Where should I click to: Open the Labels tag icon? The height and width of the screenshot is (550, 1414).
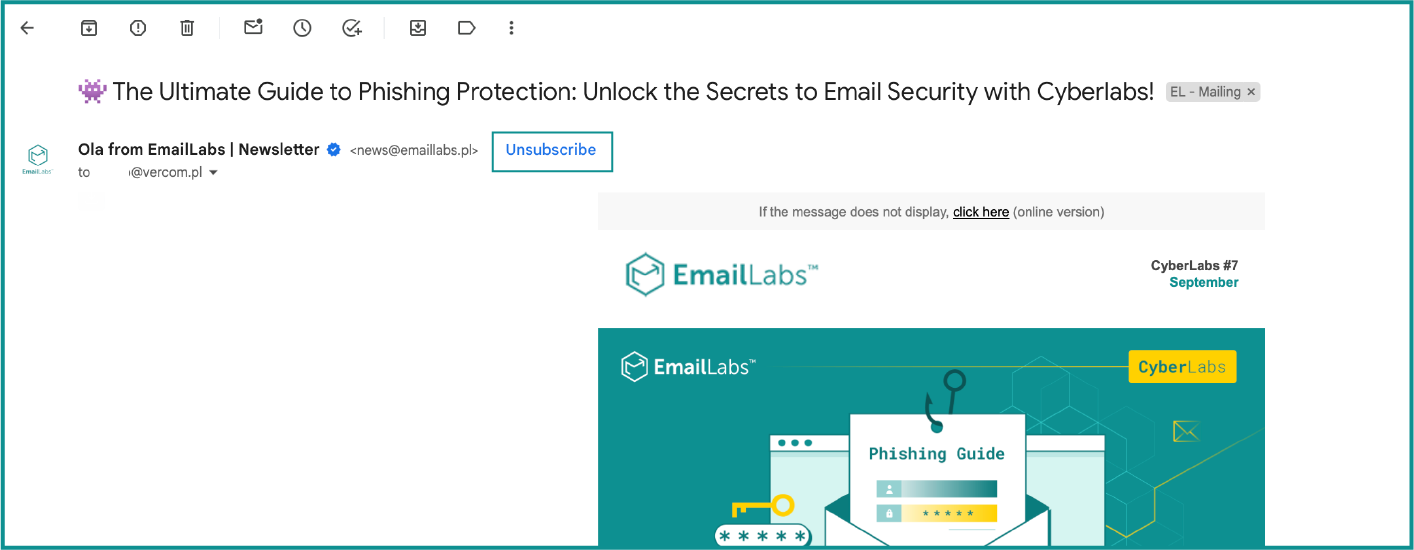[467, 28]
